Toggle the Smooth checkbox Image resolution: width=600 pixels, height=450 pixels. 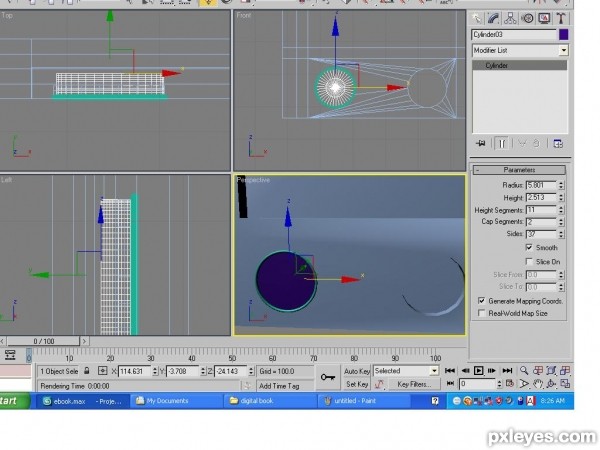point(529,247)
